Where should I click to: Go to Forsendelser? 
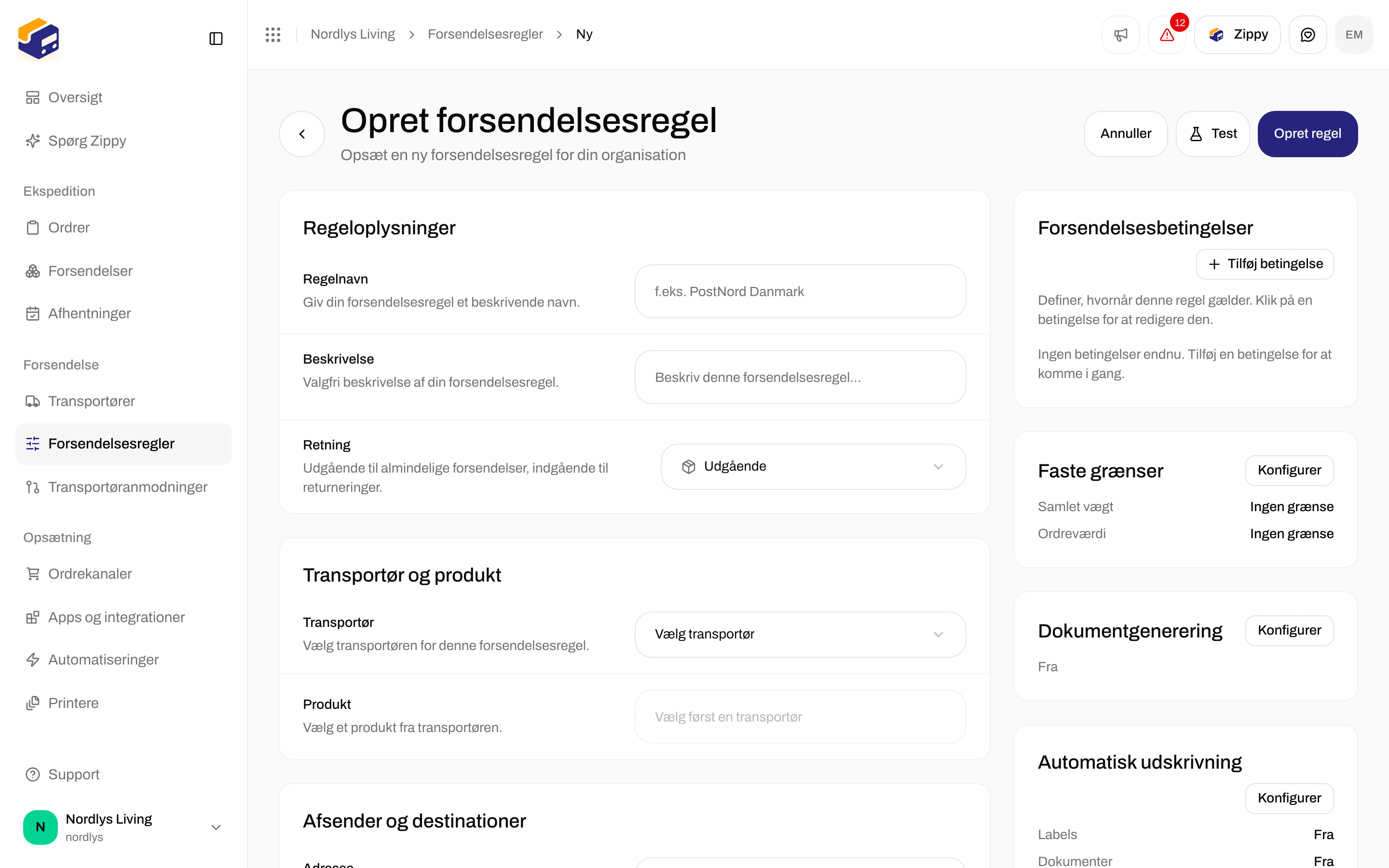pyautogui.click(x=123, y=271)
